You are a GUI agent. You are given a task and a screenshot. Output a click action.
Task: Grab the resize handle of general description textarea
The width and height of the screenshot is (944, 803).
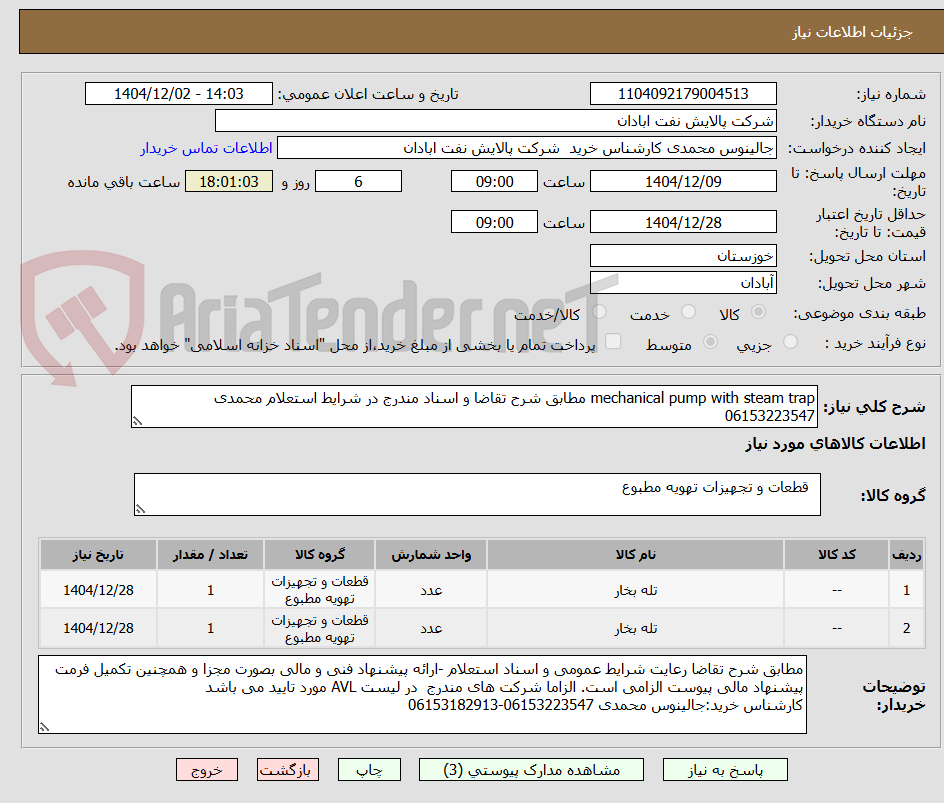[137, 422]
